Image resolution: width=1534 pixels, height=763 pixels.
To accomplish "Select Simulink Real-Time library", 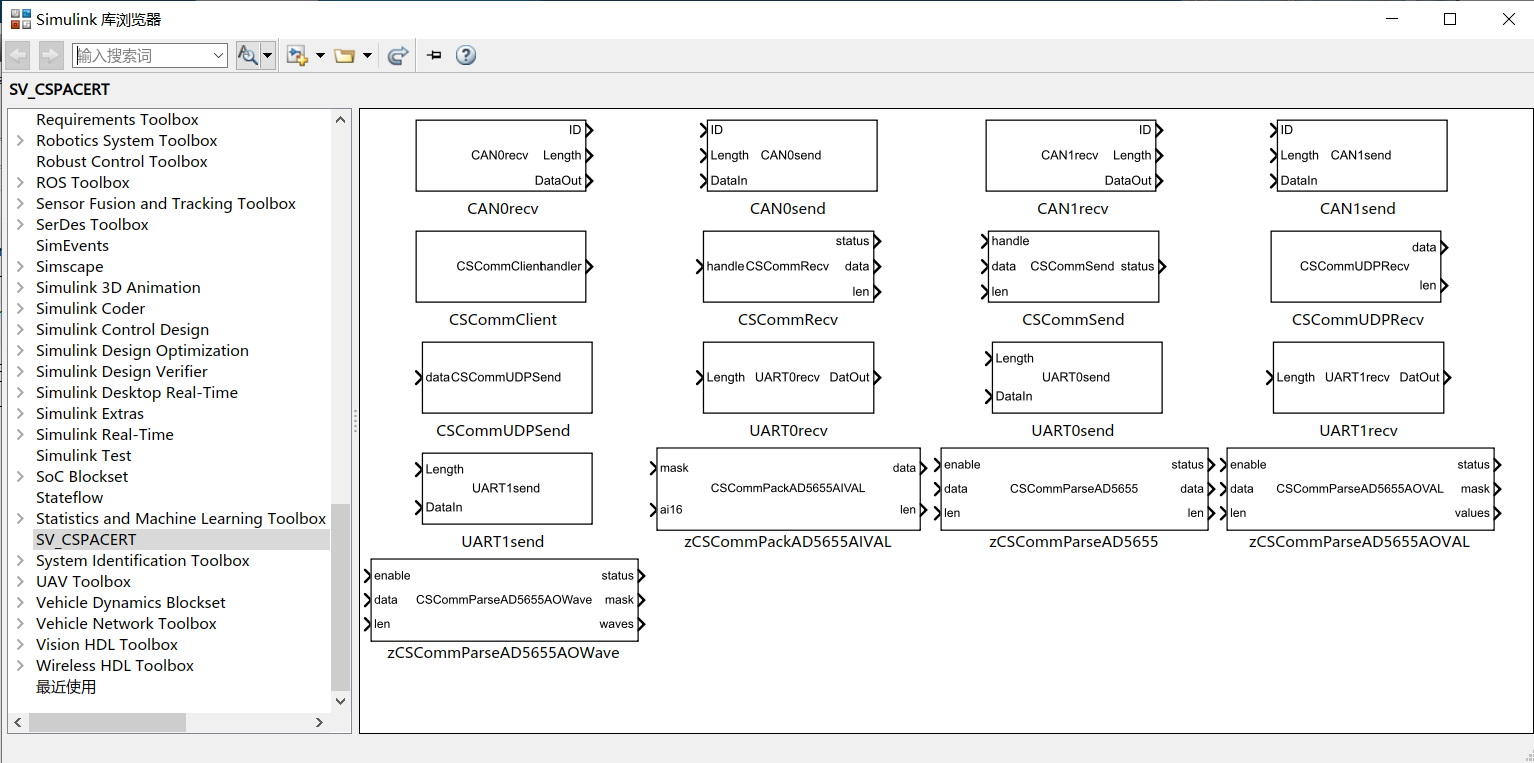I will 105,435.
